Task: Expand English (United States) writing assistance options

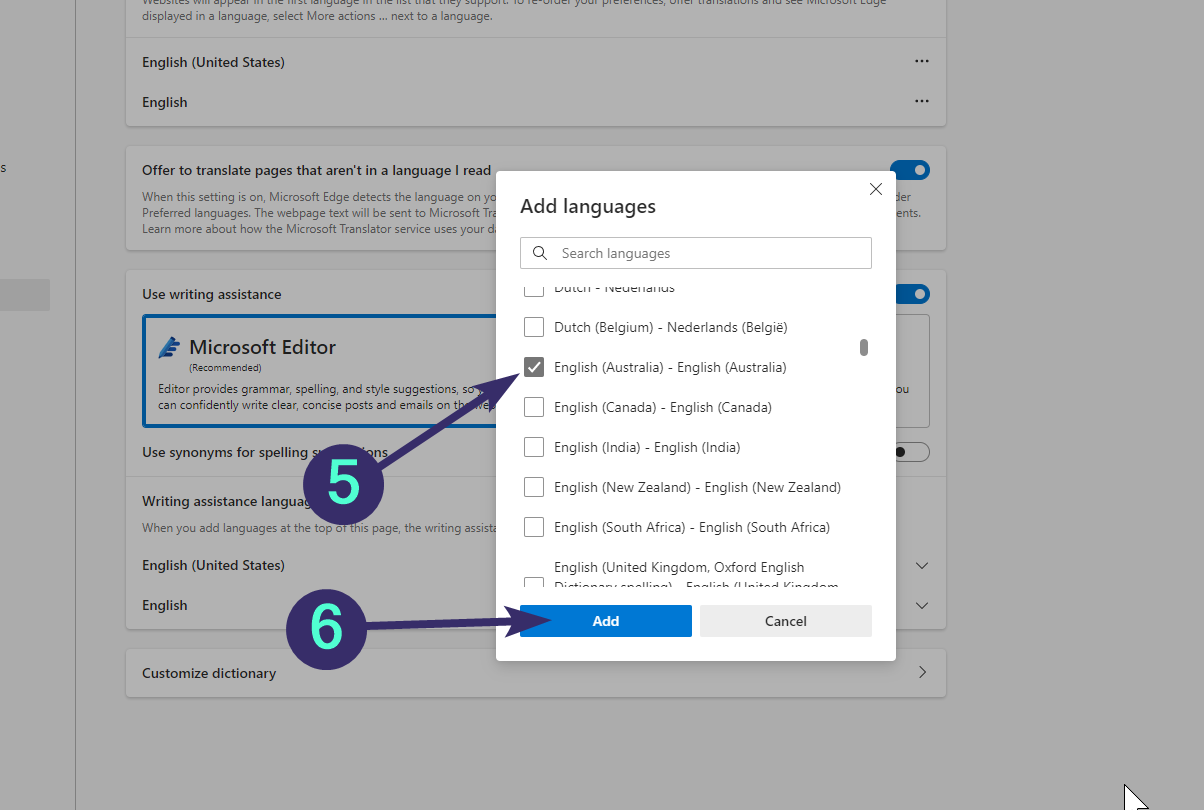Action: point(921,565)
